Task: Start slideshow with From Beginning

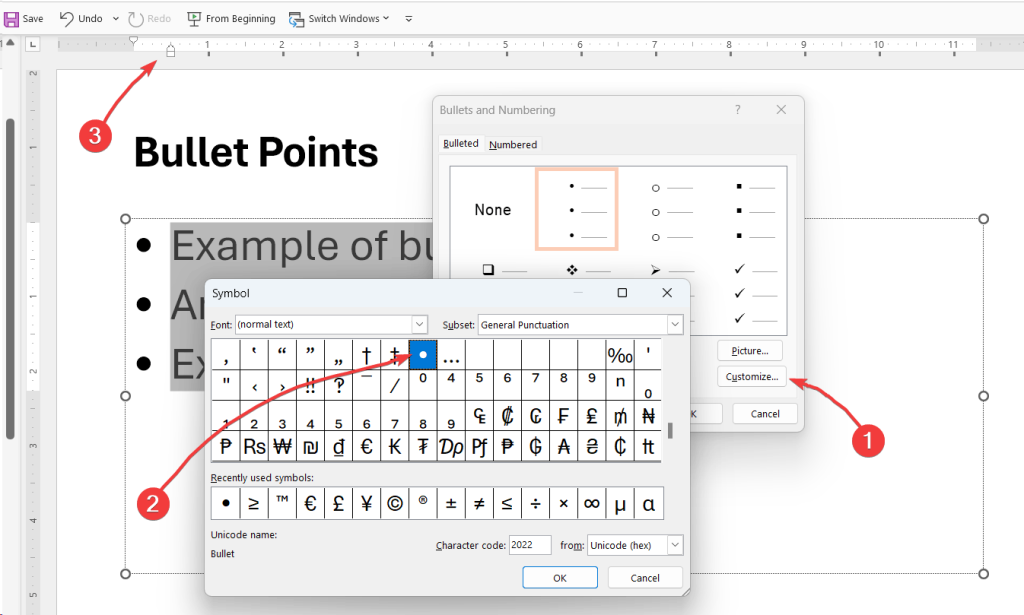Action: (x=231, y=18)
